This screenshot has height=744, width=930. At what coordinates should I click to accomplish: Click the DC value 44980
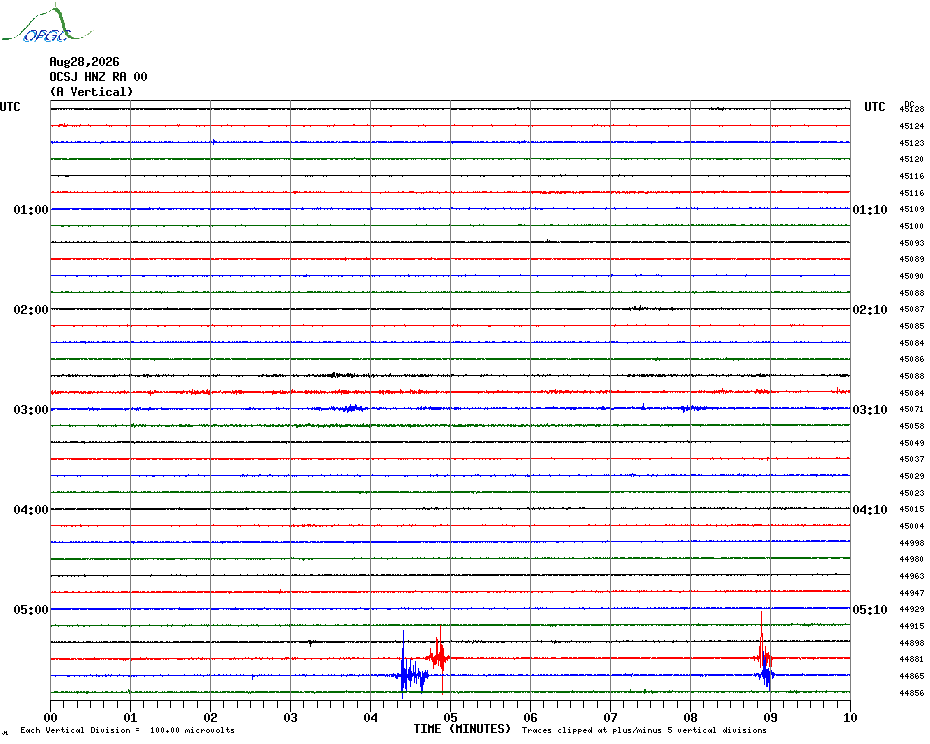tap(912, 559)
